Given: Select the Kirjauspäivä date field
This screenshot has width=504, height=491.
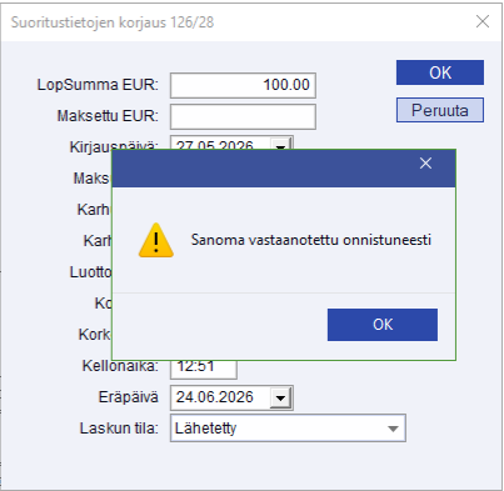Looking at the screenshot, I should [221, 143].
